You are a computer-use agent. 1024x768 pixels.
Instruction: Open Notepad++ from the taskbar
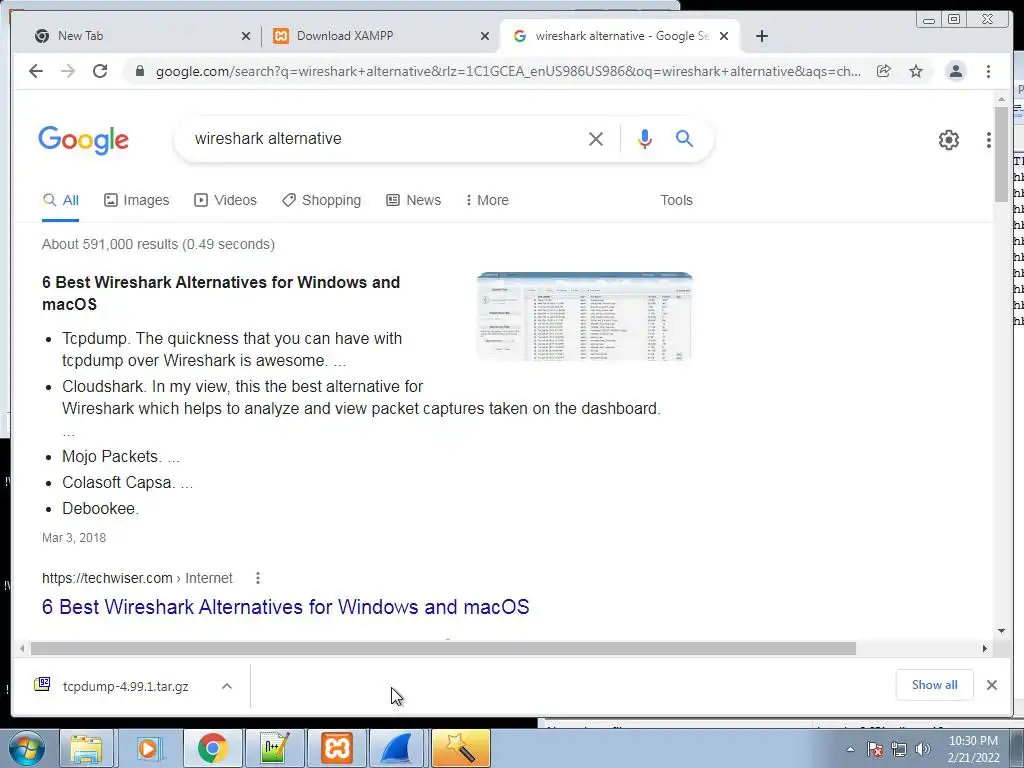click(x=274, y=748)
